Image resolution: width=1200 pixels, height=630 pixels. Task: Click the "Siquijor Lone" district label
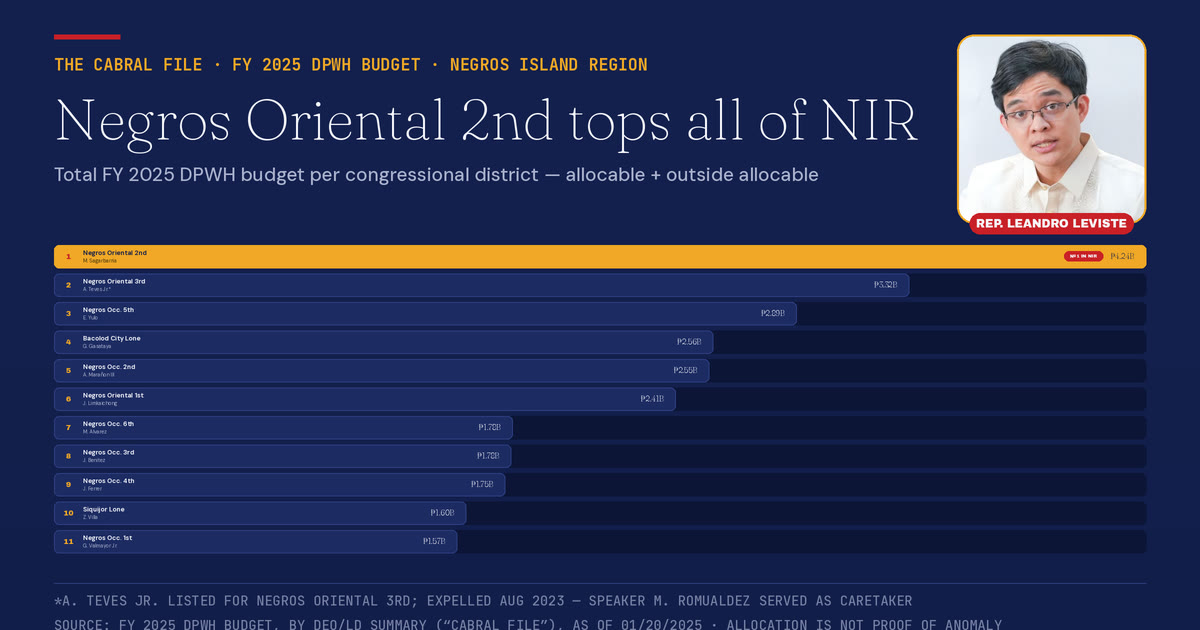tap(104, 509)
